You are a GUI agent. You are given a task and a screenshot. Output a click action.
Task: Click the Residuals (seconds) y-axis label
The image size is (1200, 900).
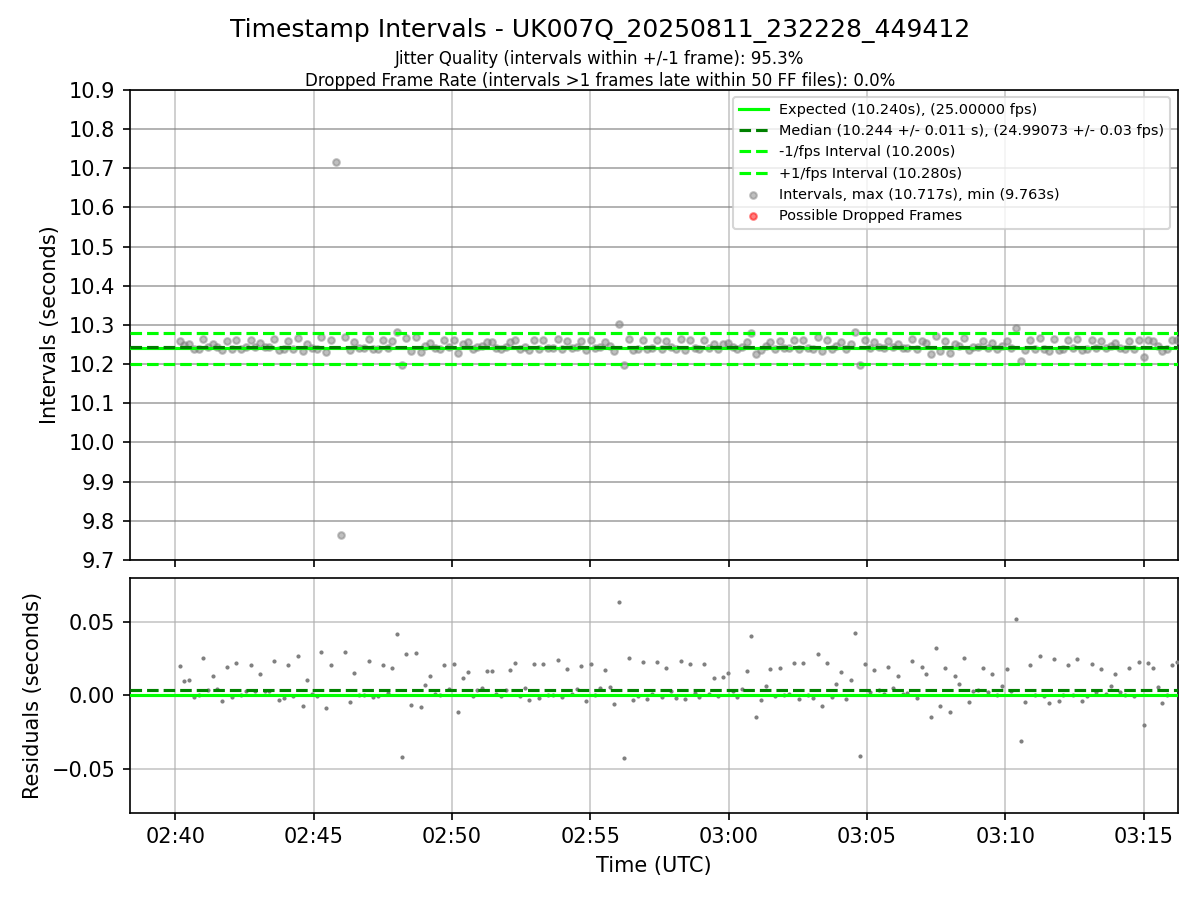[32, 696]
